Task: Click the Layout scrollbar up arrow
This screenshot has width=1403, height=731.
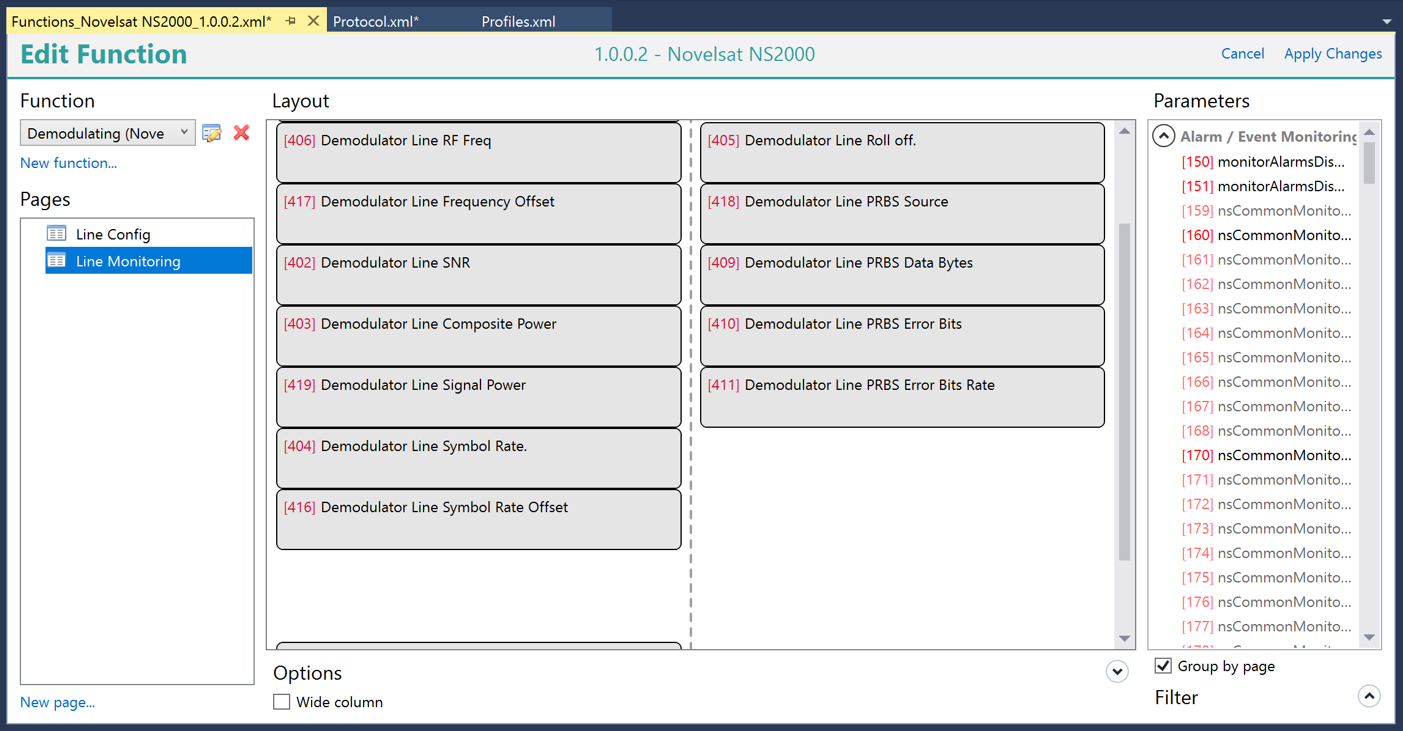Action: pos(1124,131)
